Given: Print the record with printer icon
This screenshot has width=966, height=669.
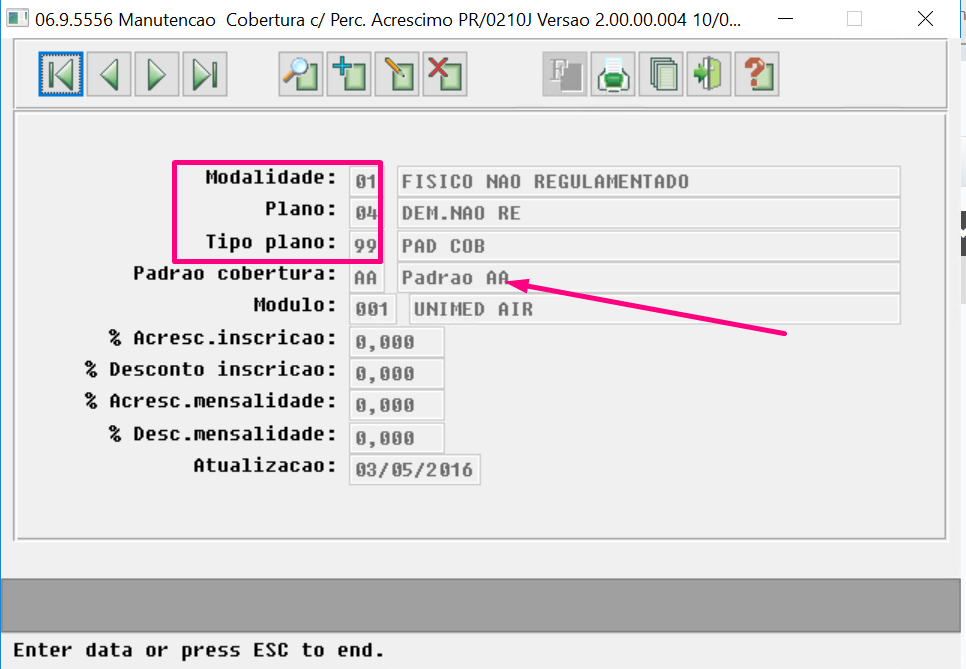Looking at the screenshot, I should coord(613,75).
